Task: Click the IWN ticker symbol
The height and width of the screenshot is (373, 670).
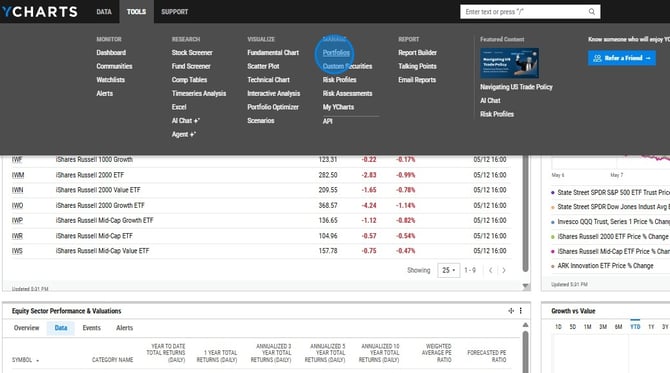Action: point(18,190)
